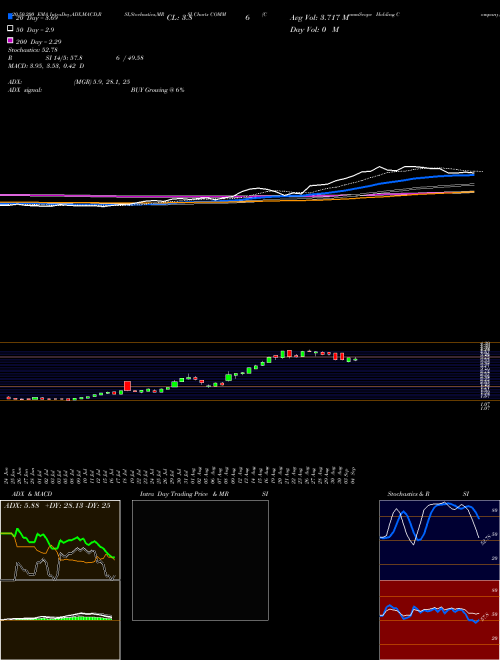Image resolution: width=500 pixels, height=660 pixels.
Task: Open the blue Stochastics chart panel
Action: coord(439,540)
